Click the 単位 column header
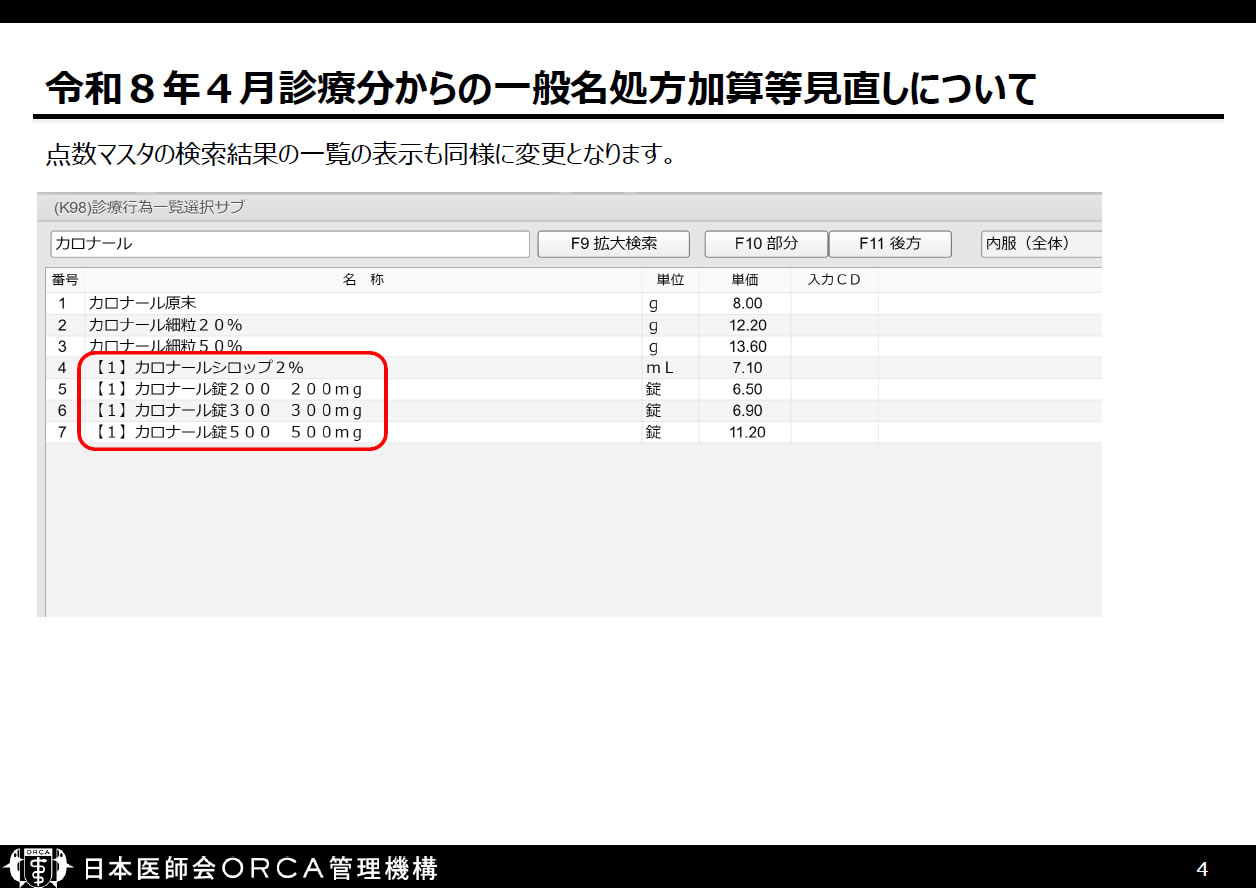The width and height of the screenshot is (1256, 888). (670, 280)
